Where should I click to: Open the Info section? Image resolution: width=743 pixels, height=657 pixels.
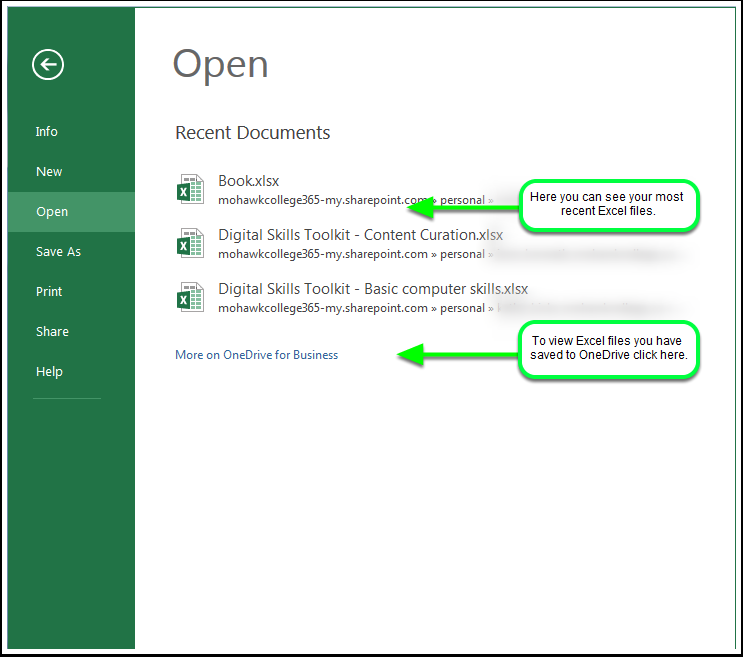click(47, 132)
